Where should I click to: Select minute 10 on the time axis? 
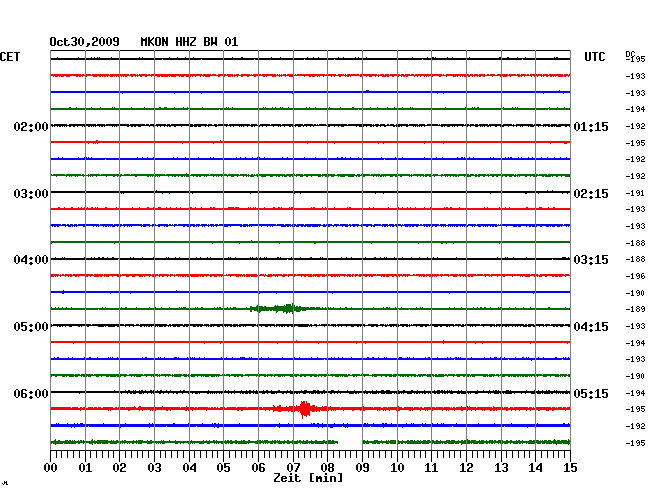click(397, 467)
